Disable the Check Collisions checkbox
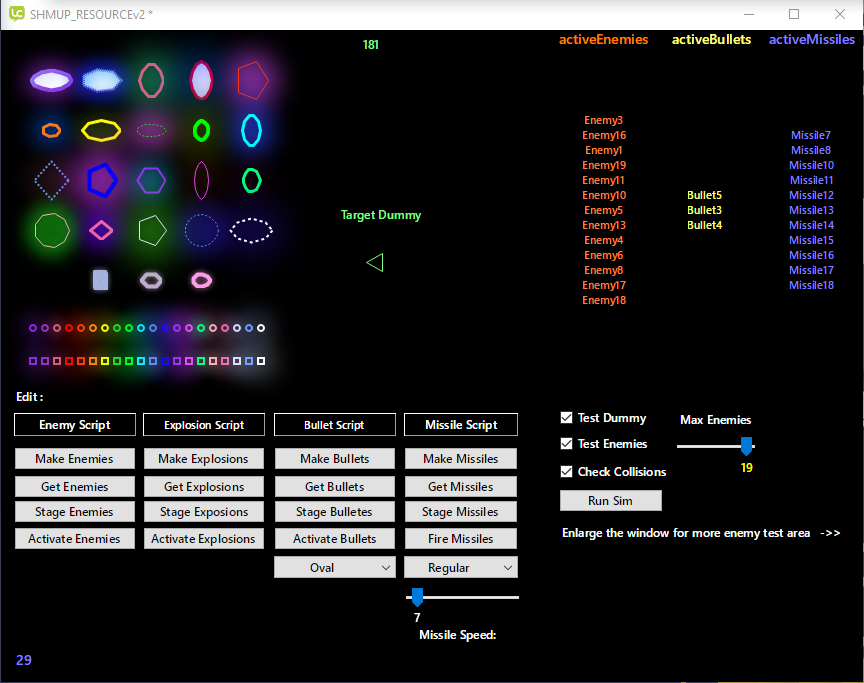Screen dimensions: 864x683 (x=567, y=471)
